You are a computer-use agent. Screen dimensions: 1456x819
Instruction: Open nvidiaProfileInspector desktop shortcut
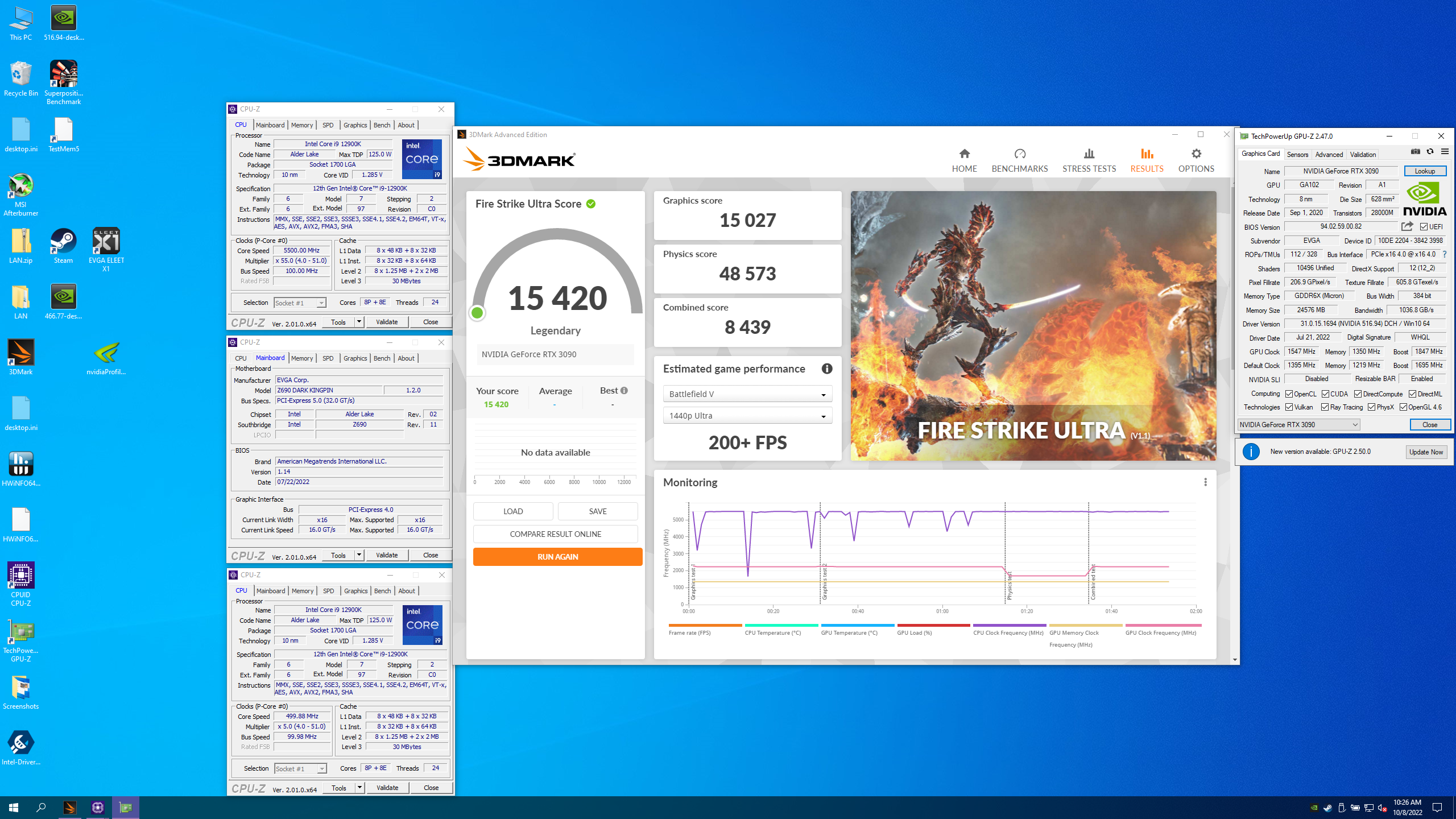point(106,357)
